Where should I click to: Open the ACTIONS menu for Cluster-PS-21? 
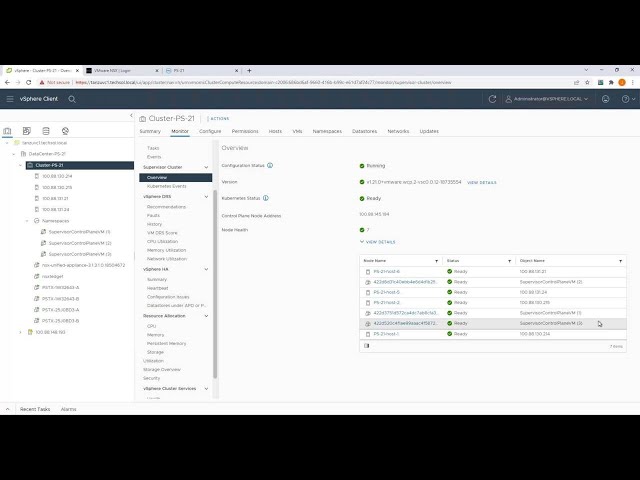pos(220,119)
